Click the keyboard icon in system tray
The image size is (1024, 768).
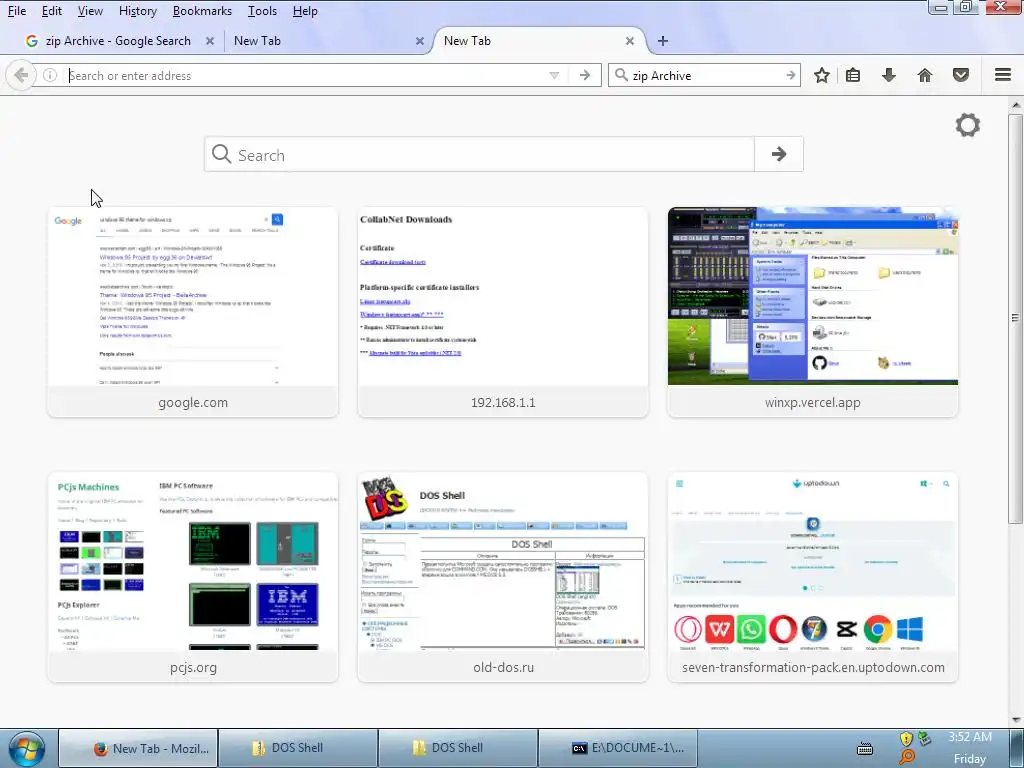(x=865, y=748)
